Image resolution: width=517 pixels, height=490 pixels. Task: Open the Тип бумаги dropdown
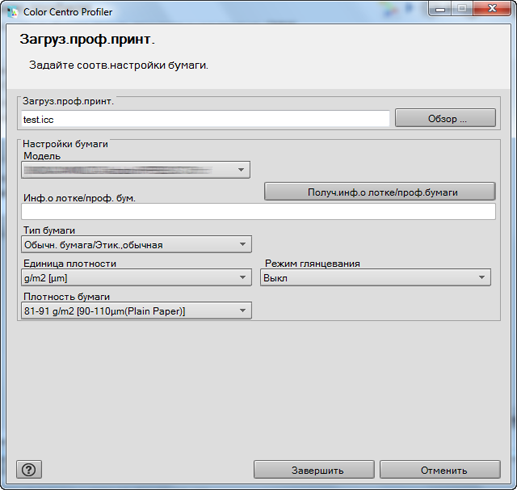[136, 245]
